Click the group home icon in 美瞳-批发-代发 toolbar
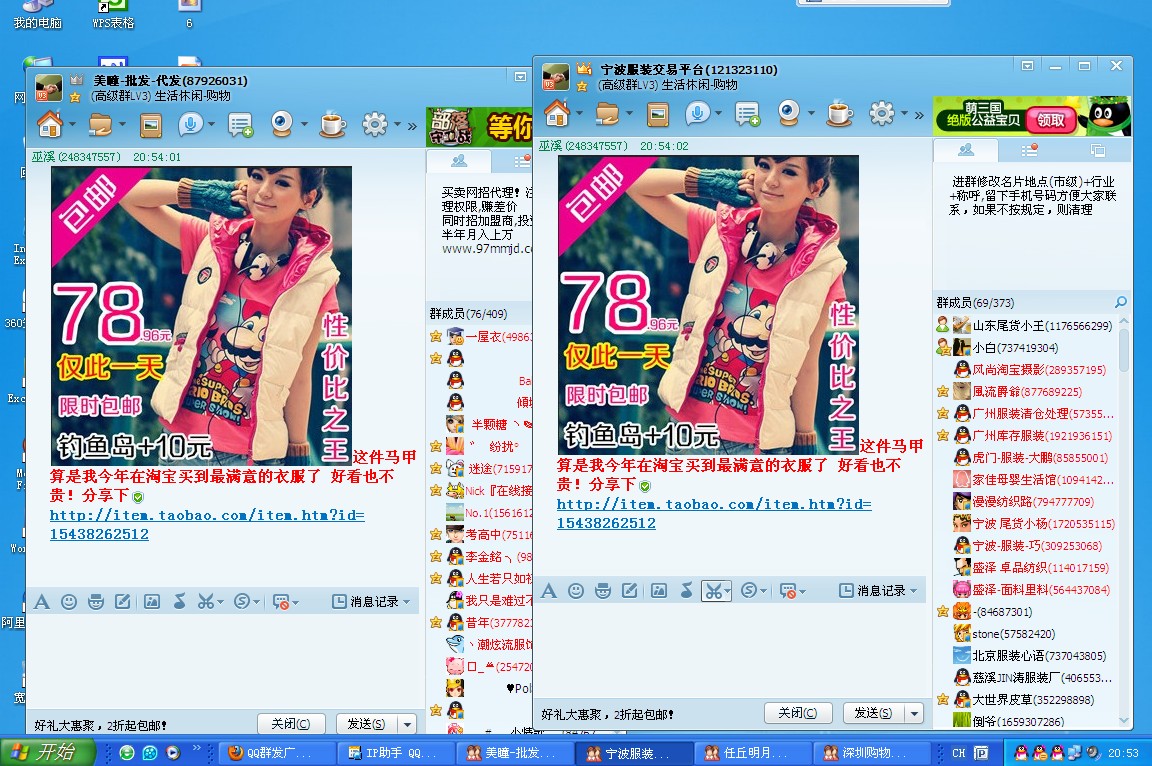The width and height of the screenshot is (1152, 766). coord(49,125)
